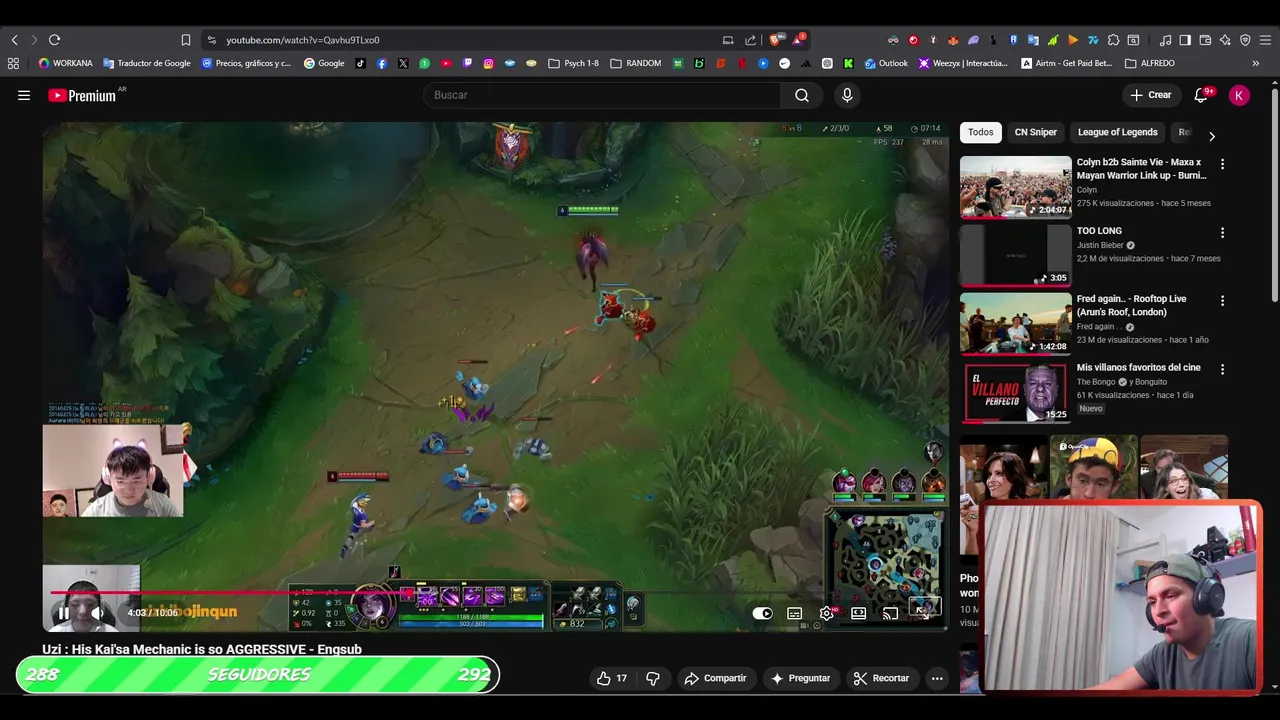
Task: Open more actions menu below video
Action: pyautogui.click(x=937, y=678)
